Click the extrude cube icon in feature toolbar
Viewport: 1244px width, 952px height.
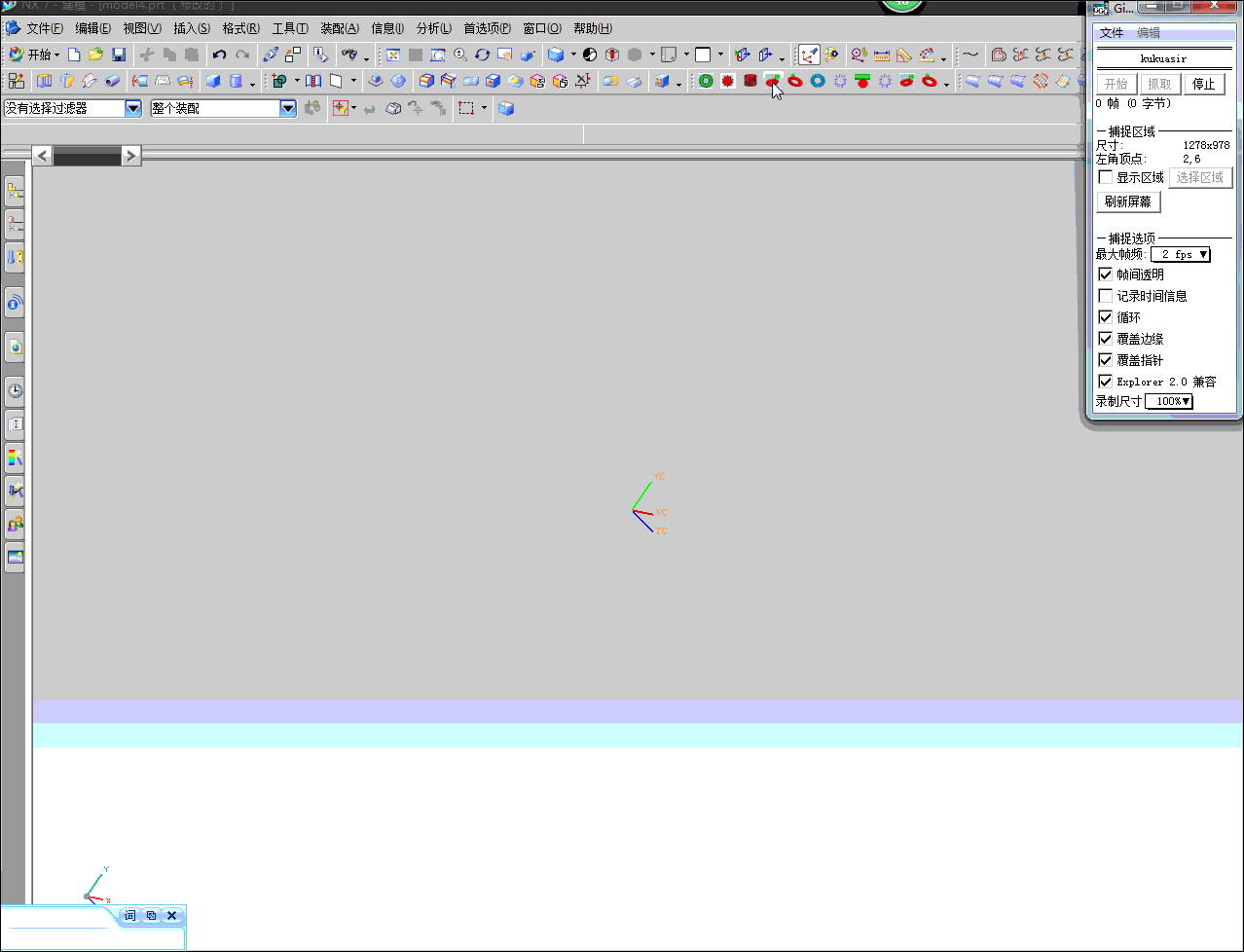coord(212,81)
